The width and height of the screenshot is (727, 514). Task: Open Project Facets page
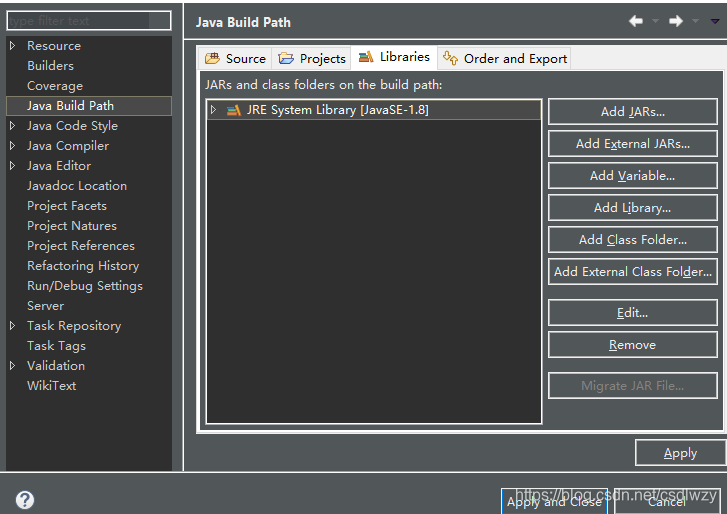[67, 206]
